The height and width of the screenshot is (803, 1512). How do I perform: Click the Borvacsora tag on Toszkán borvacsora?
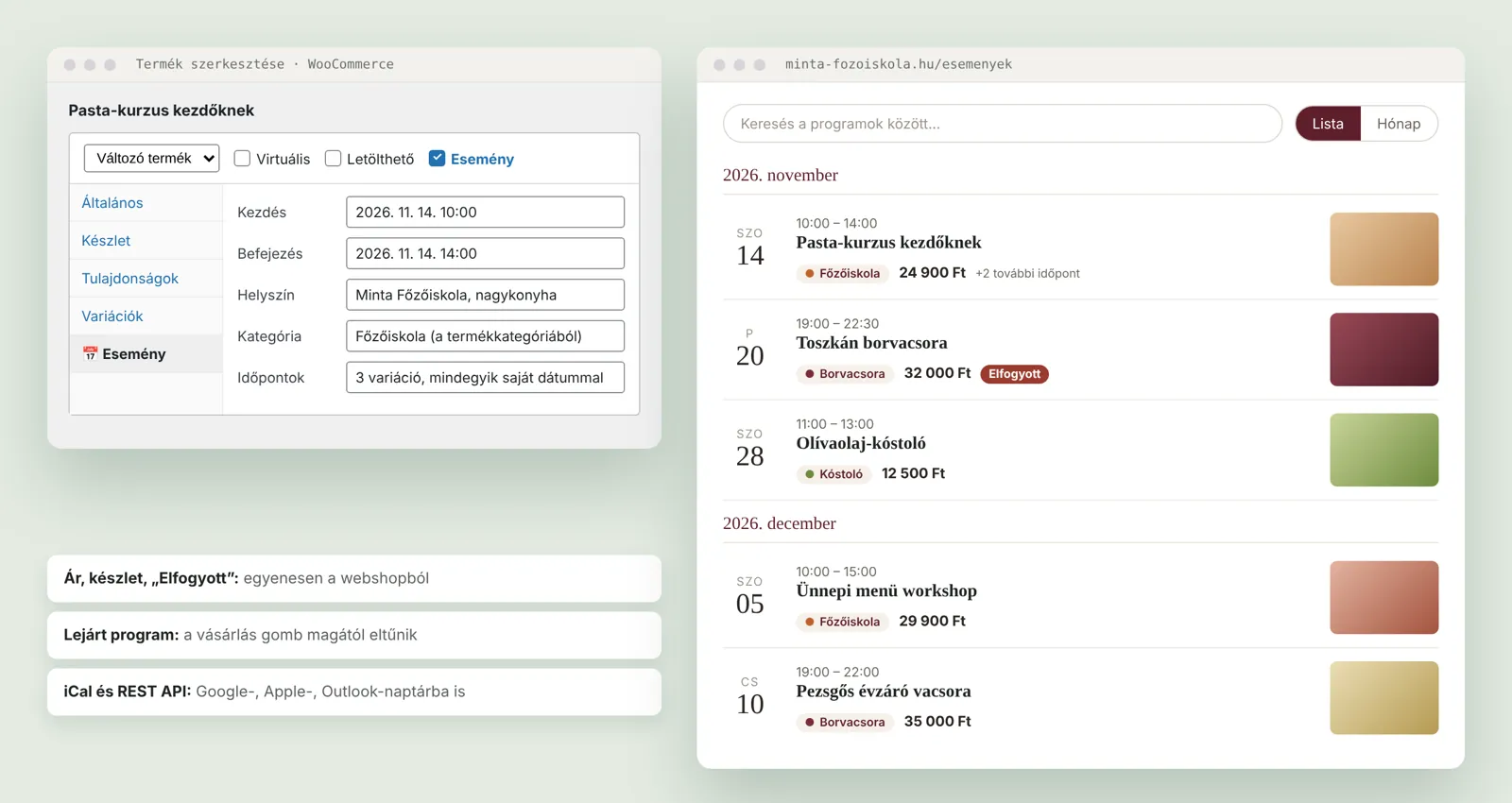pyautogui.click(x=845, y=373)
